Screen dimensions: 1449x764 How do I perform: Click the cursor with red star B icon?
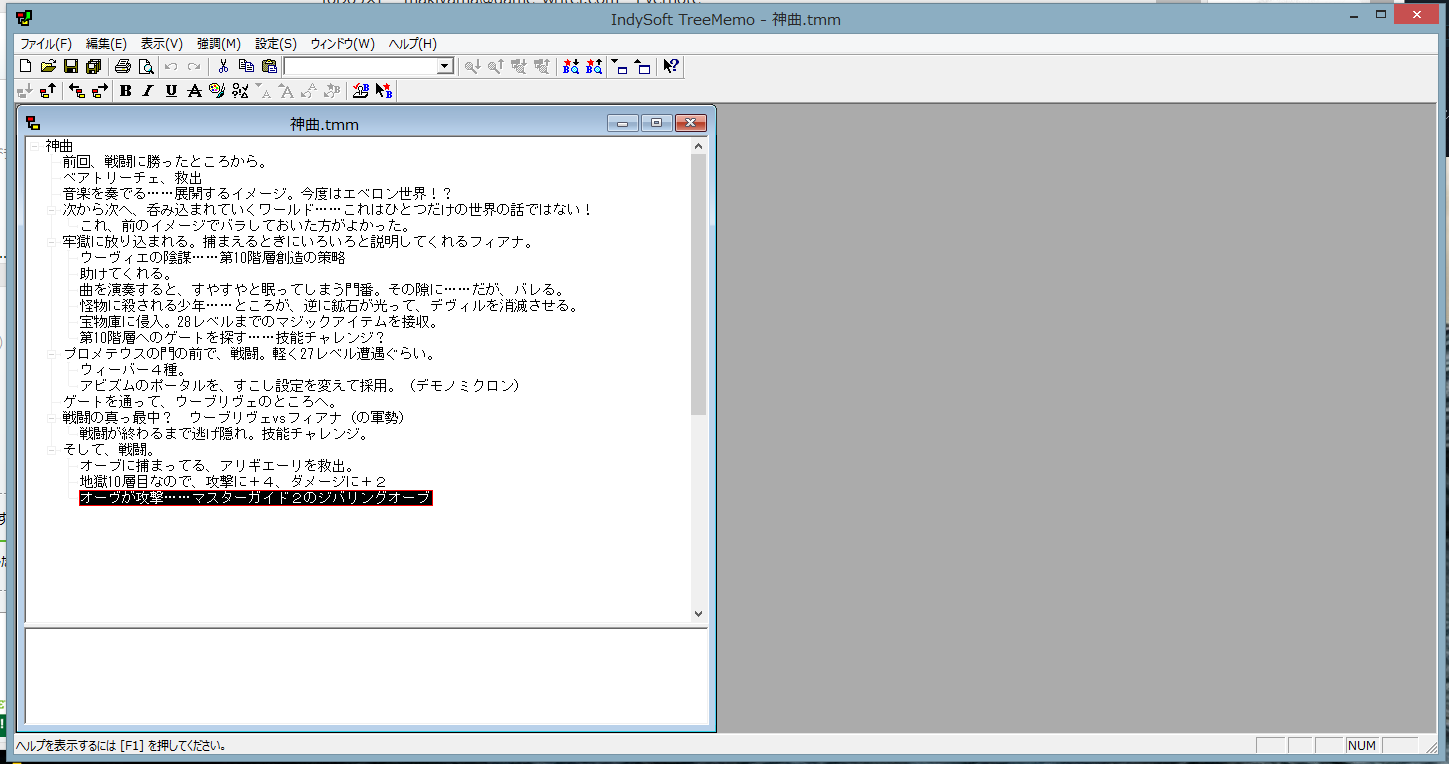click(x=384, y=91)
